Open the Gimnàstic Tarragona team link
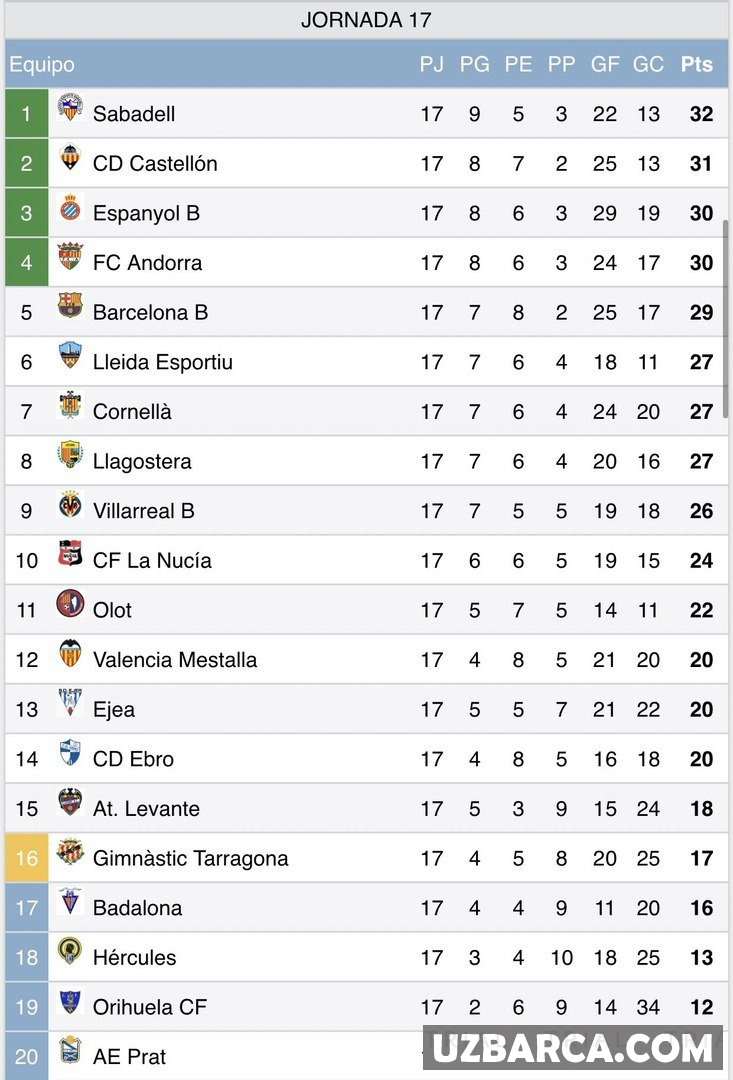Screen dimensions: 733x1080 pos(190,858)
